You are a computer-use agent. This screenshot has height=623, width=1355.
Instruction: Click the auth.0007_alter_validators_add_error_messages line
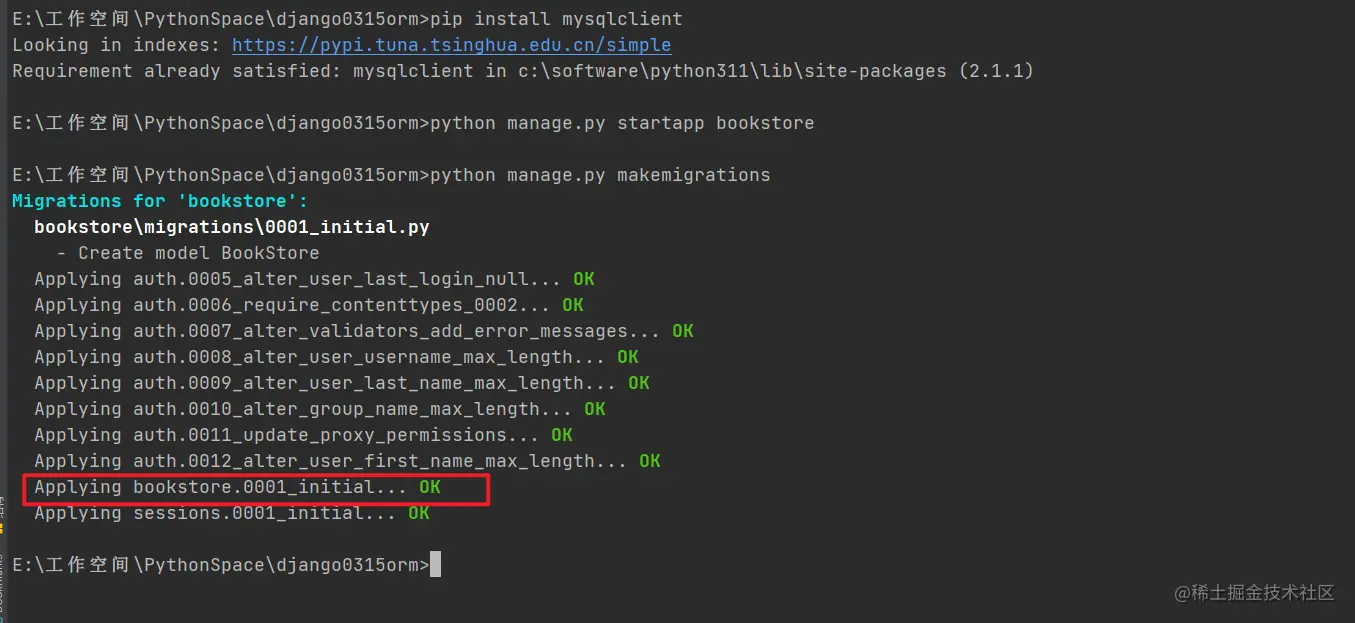pyautogui.click(x=346, y=331)
